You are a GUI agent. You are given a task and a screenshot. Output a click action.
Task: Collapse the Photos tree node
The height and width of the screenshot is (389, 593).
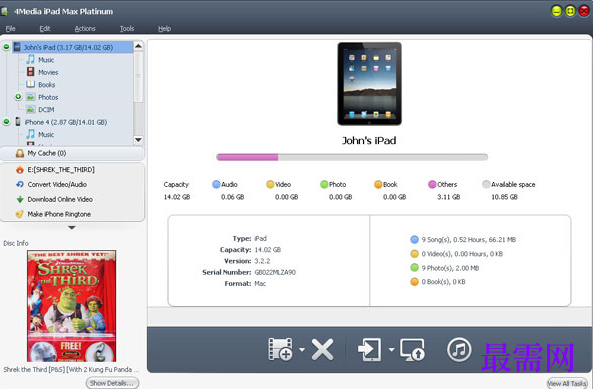(x=18, y=97)
